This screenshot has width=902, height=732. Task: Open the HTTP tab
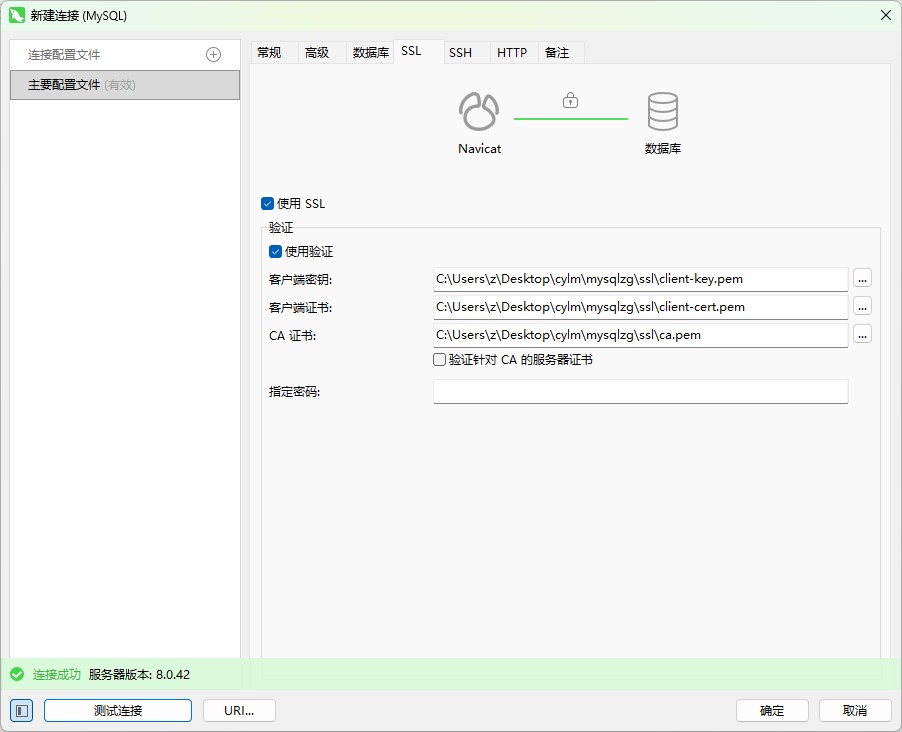click(x=512, y=53)
